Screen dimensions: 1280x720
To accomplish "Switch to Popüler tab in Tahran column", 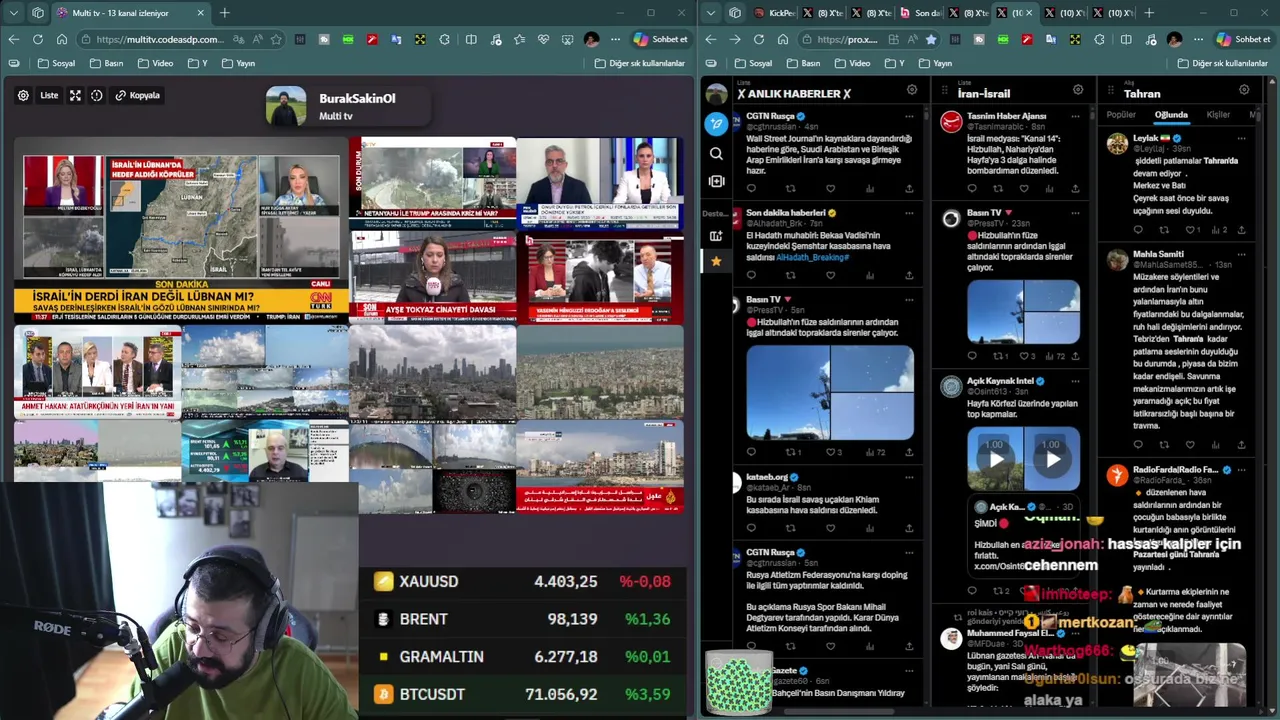I will [1121, 115].
